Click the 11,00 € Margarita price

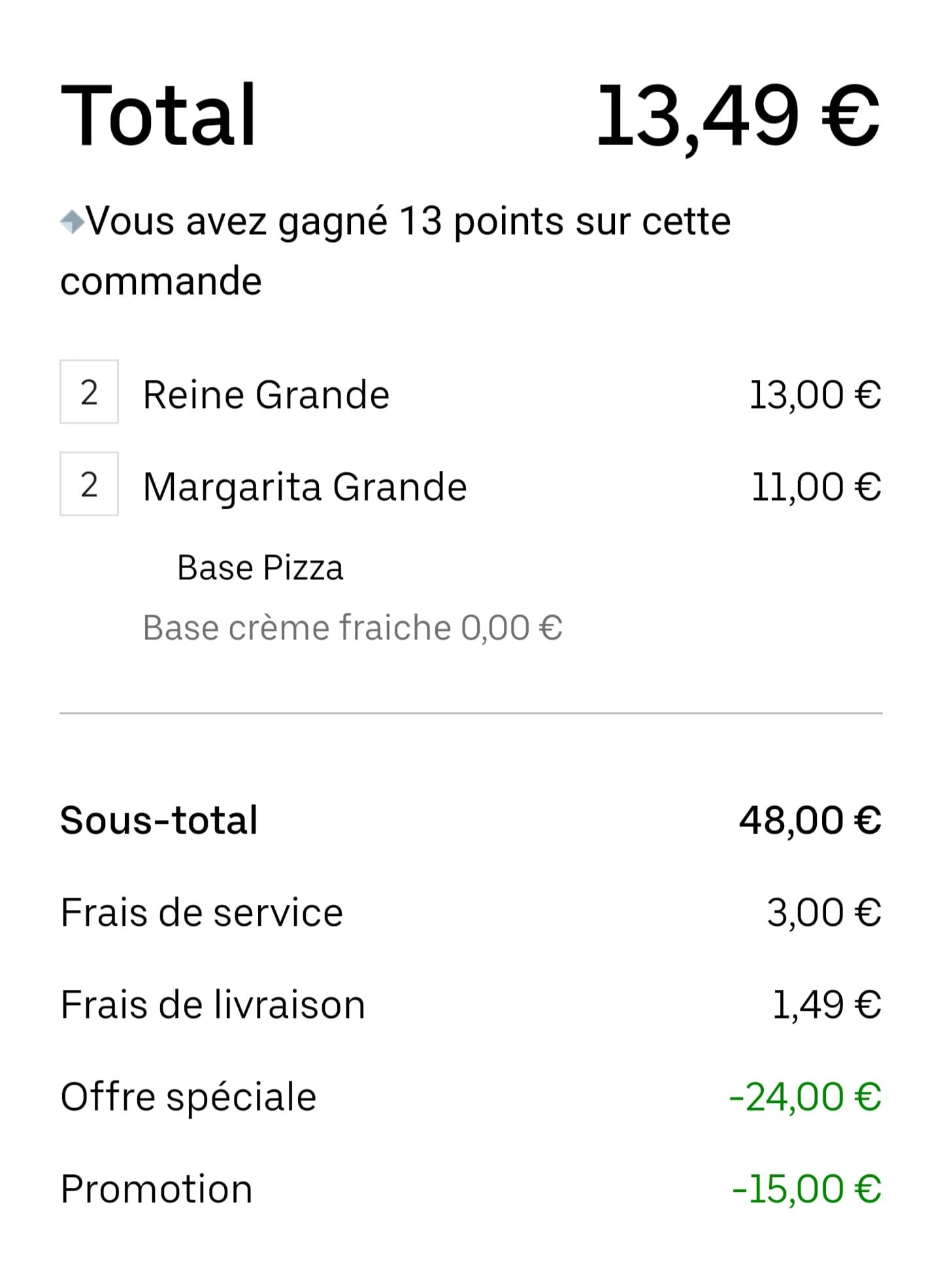(817, 488)
